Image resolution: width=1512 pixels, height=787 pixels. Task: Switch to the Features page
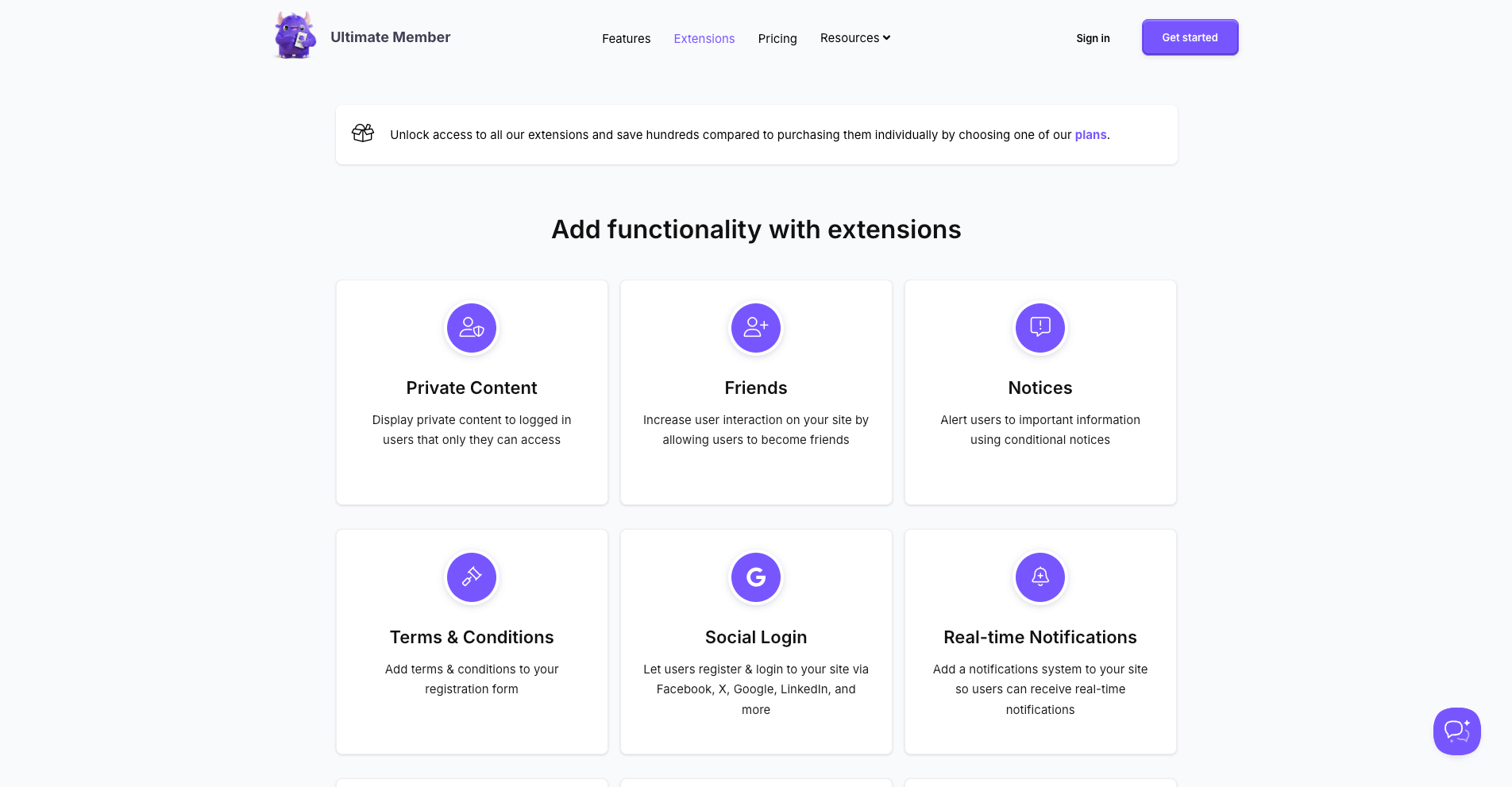point(626,38)
